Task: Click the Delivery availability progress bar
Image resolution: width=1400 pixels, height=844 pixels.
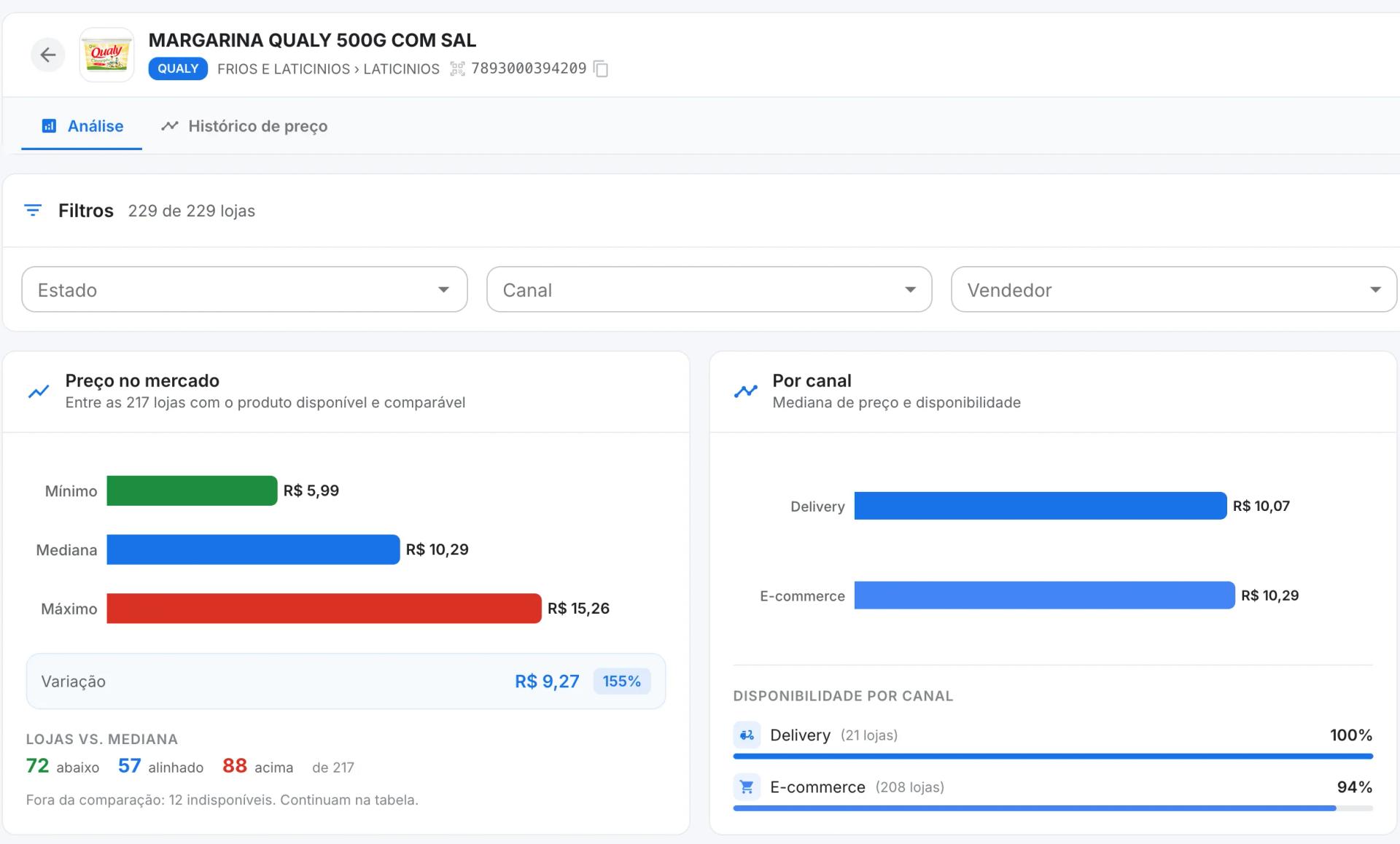Action: 1053,757
